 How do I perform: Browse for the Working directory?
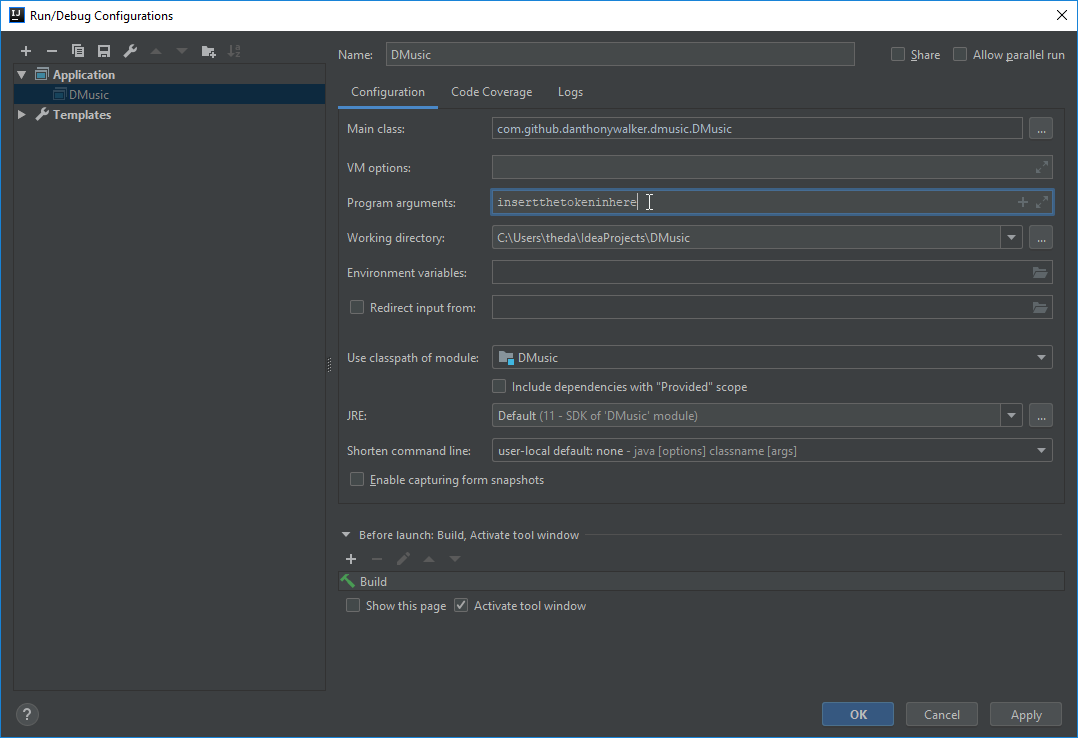pyautogui.click(x=1041, y=238)
